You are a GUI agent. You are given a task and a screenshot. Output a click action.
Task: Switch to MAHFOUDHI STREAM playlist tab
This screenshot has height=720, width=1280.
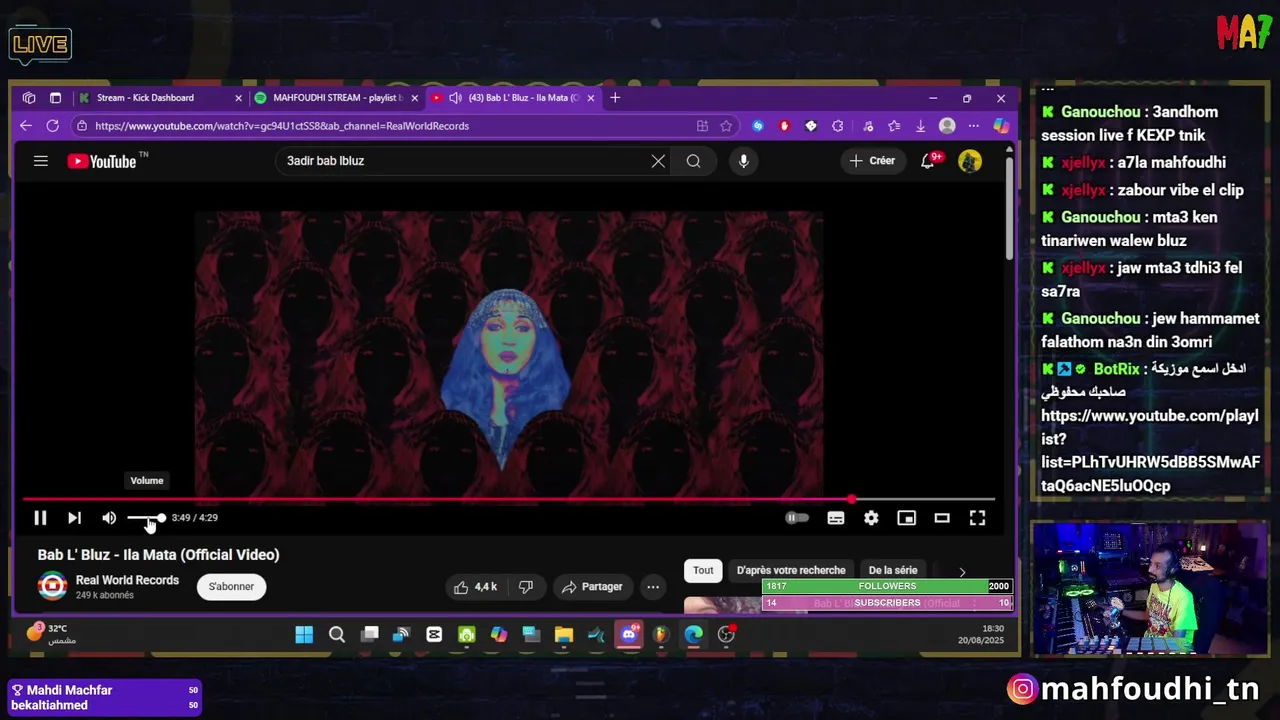click(x=336, y=98)
